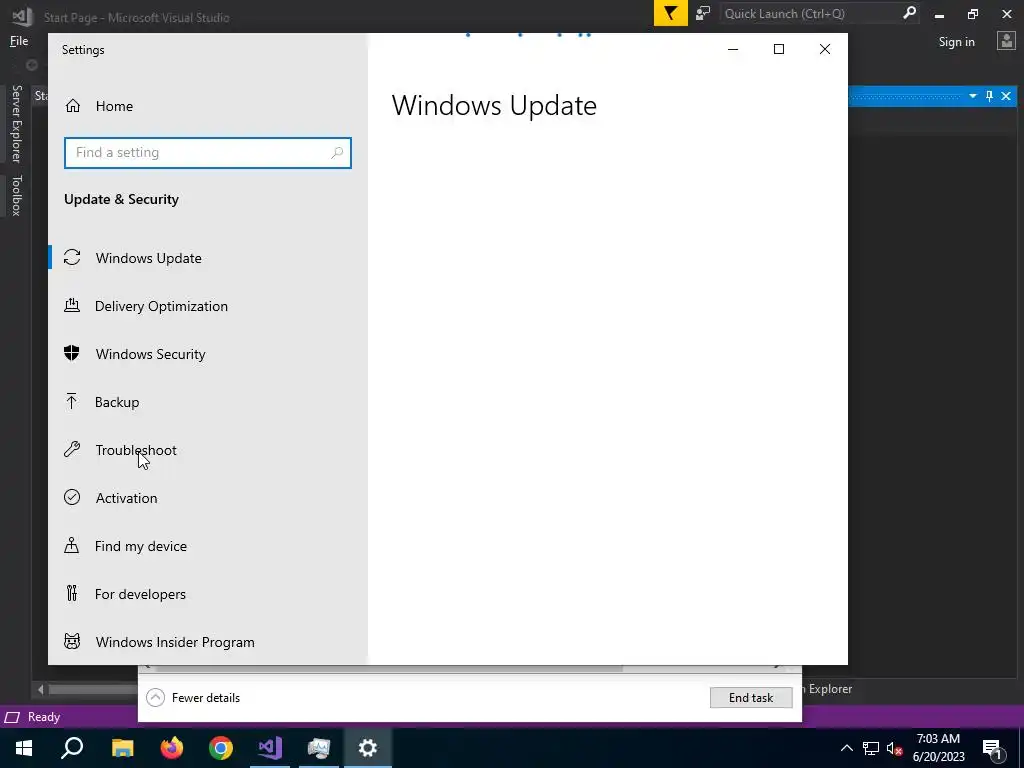Viewport: 1024px width, 768px height.
Task: Go to Backup settings
Action: [x=117, y=402]
